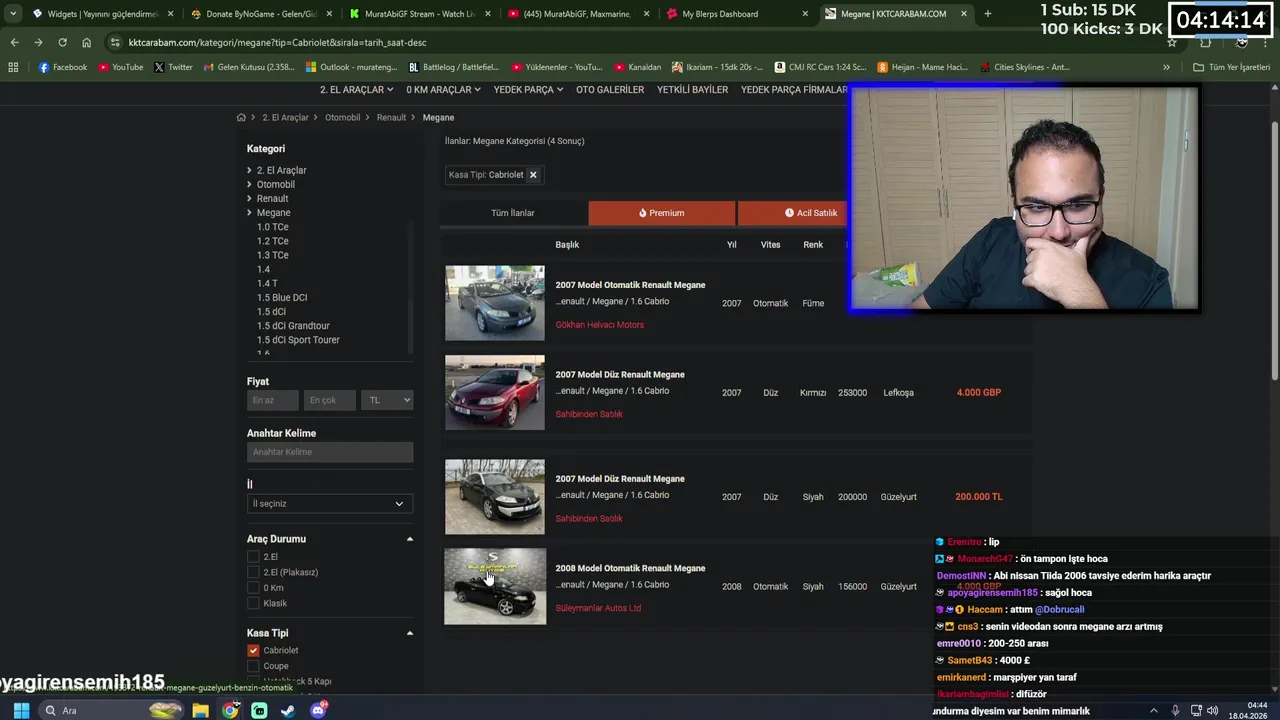Open the 2007 Model Otomatik Renault Megane listing
This screenshot has width=1280, height=720.
(630, 285)
